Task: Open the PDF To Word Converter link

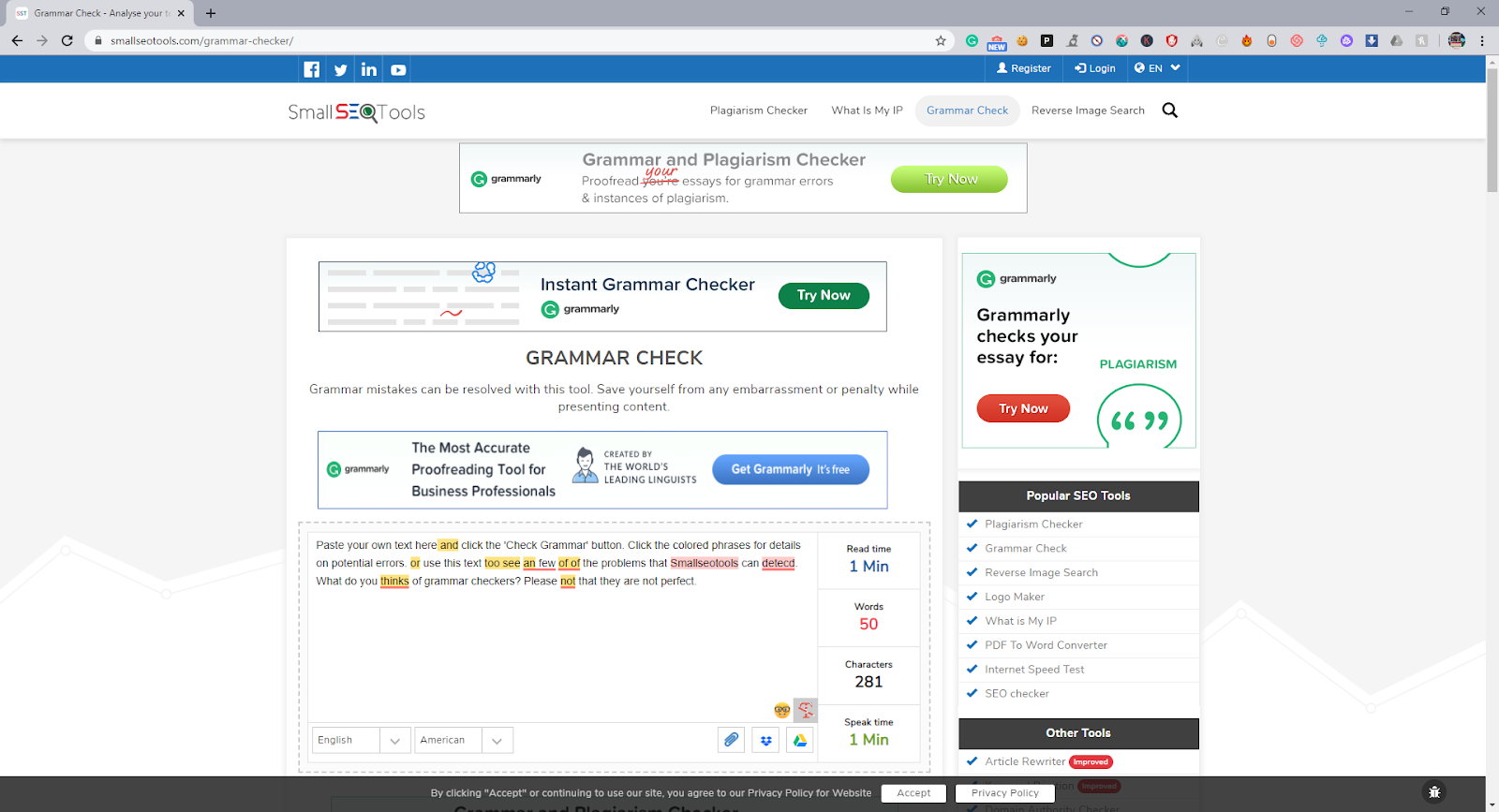Action: pos(1046,645)
